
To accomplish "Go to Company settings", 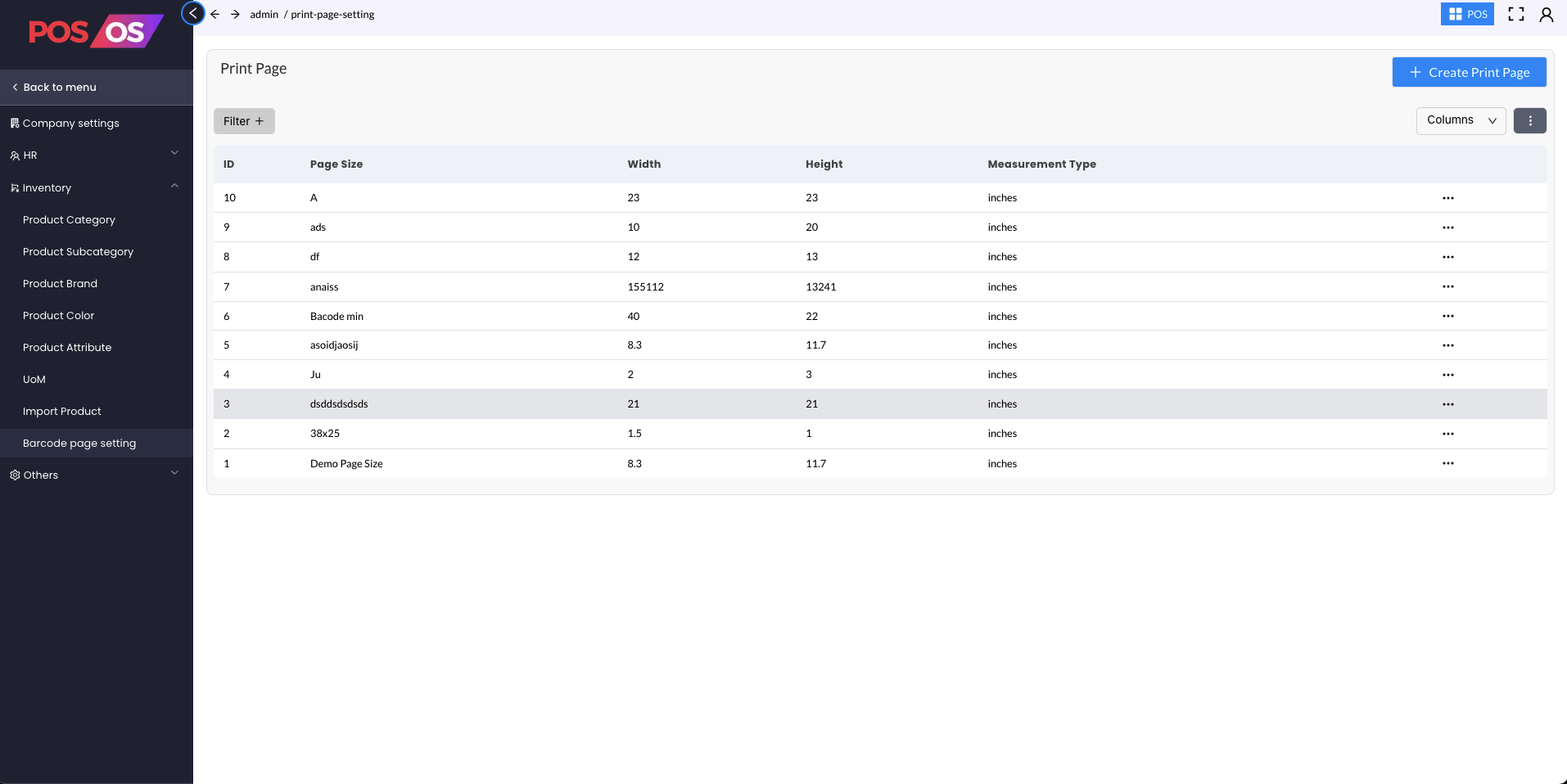I will [x=70, y=123].
